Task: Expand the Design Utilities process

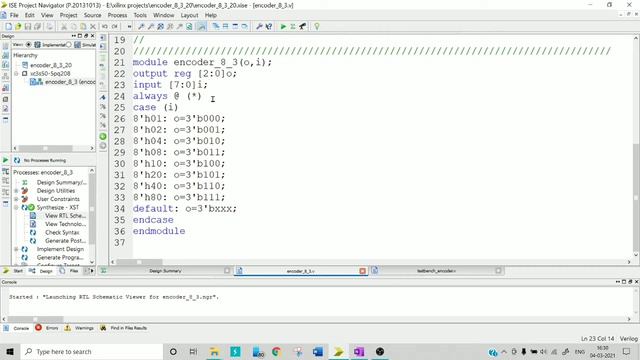Action: (x=16, y=191)
